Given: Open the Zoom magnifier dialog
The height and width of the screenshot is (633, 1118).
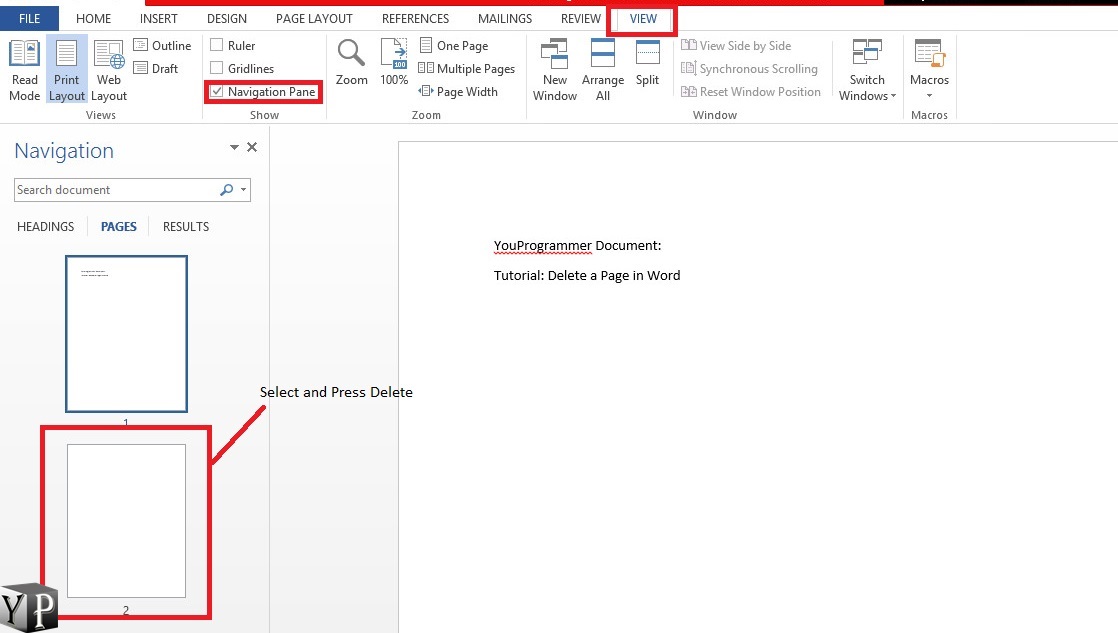Looking at the screenshot, I should click(x=351, y=63).
